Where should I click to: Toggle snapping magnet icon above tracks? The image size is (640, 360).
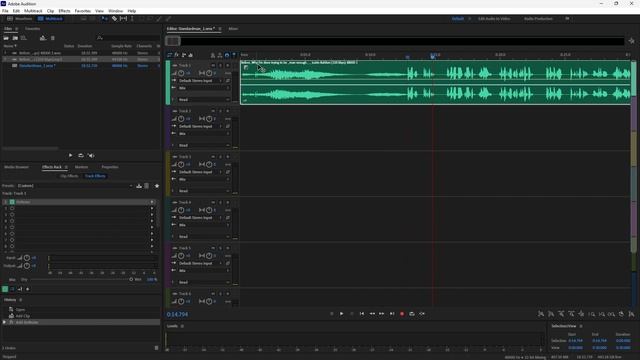point(227,55)
